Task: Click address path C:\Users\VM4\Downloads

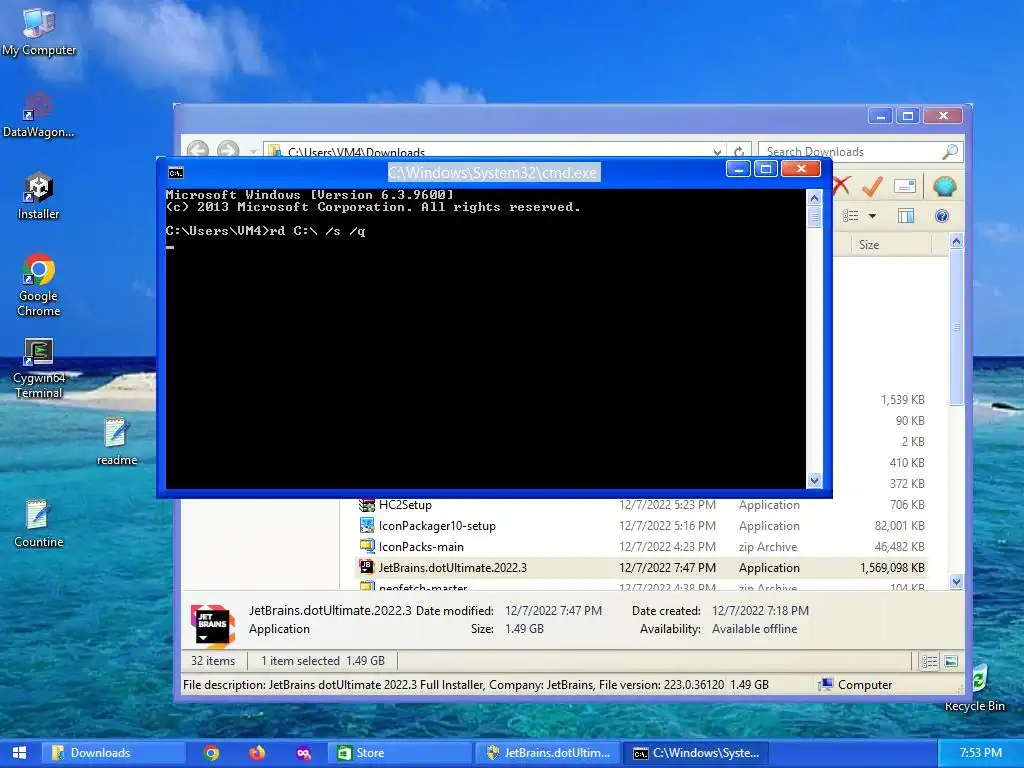Action: tap(357, 153)
